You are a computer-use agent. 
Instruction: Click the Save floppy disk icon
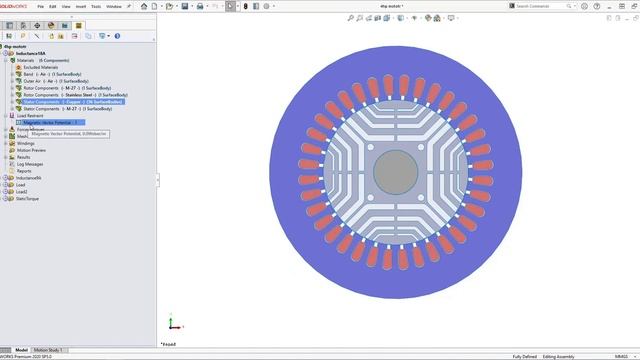point(185,6)
